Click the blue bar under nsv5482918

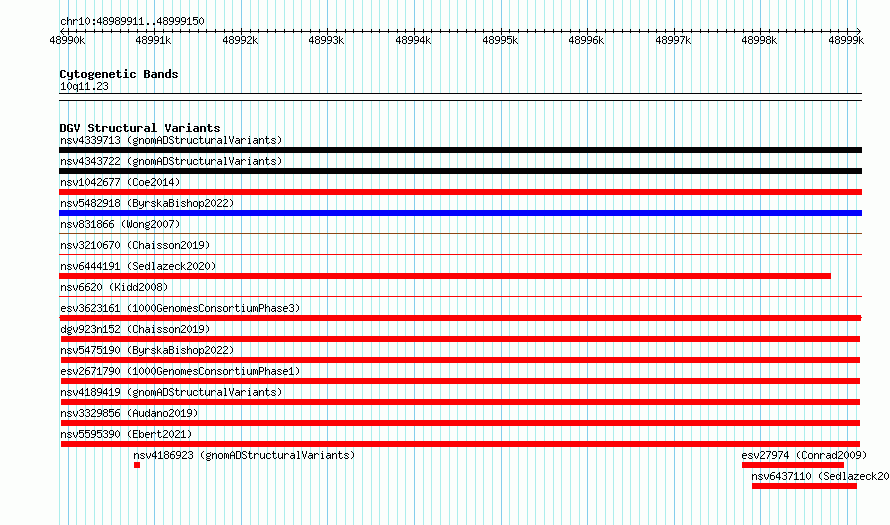[x=460, y=213]
